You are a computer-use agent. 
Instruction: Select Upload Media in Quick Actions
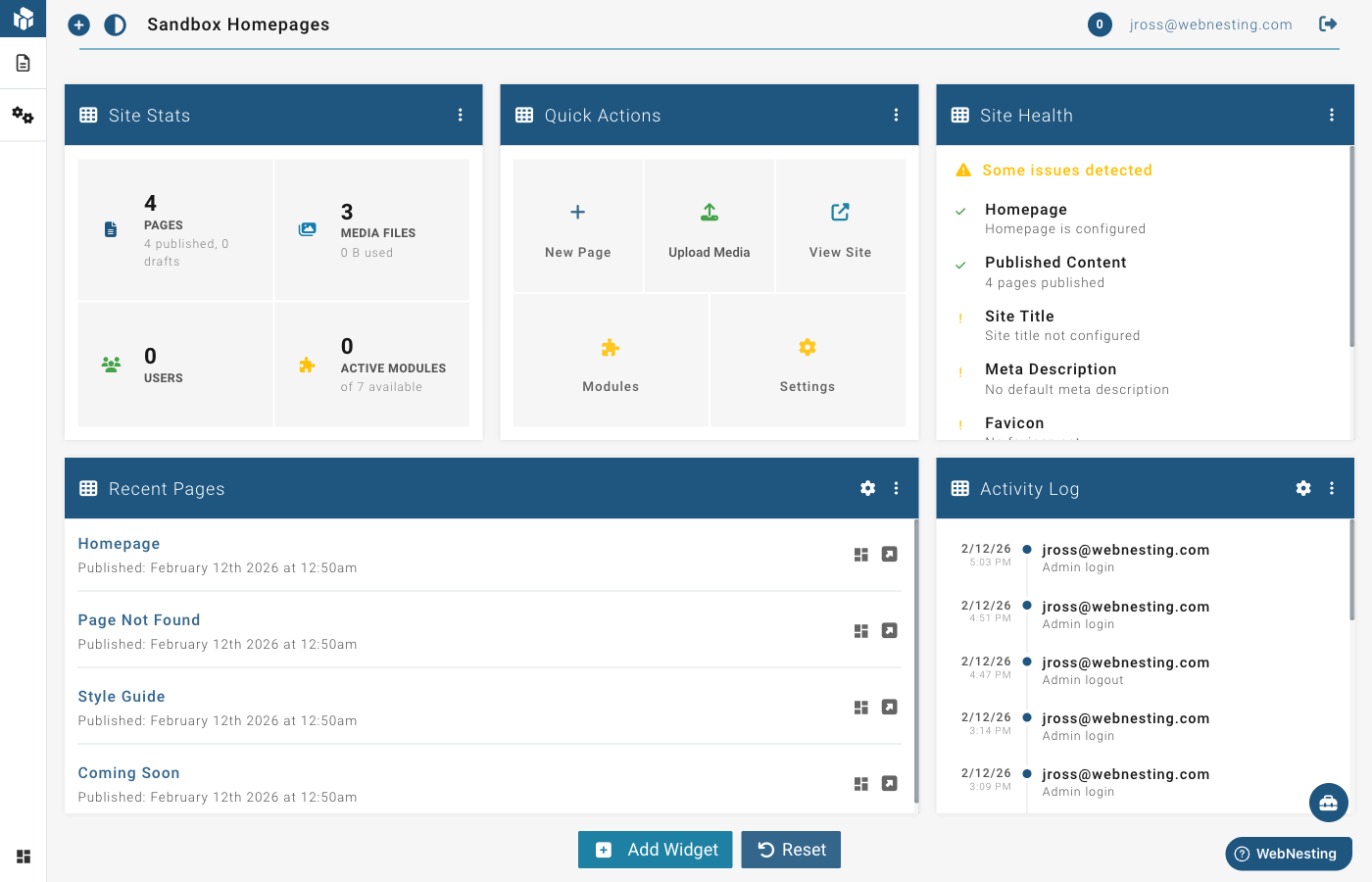(709, 225)
